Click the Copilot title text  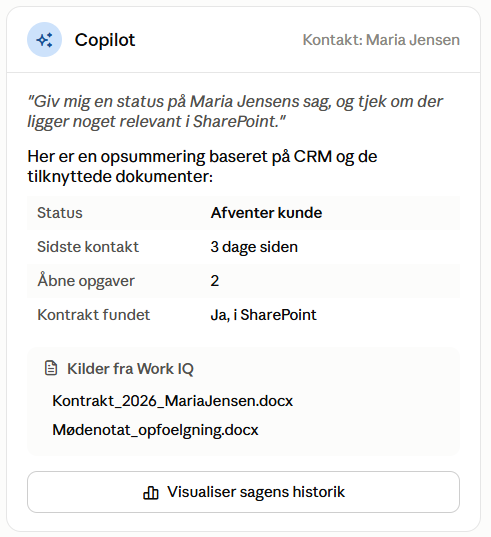click(105, 40)
